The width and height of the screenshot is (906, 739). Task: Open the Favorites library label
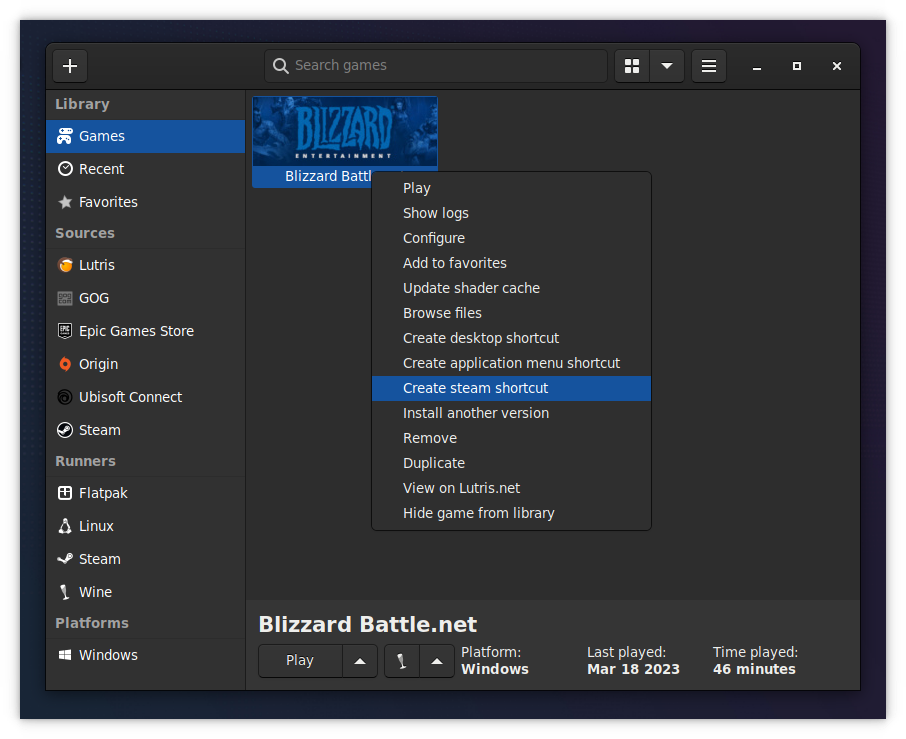point(108,202)
